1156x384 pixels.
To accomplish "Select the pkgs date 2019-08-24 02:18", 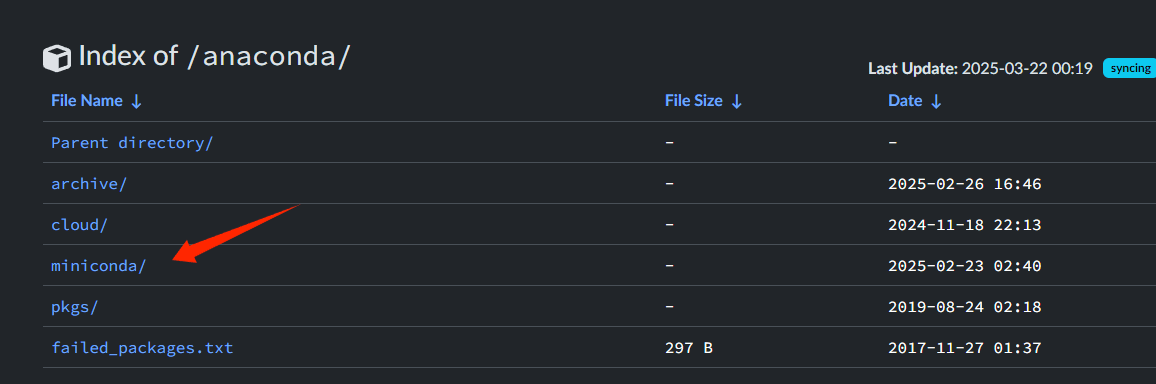I will coord(964,307).
